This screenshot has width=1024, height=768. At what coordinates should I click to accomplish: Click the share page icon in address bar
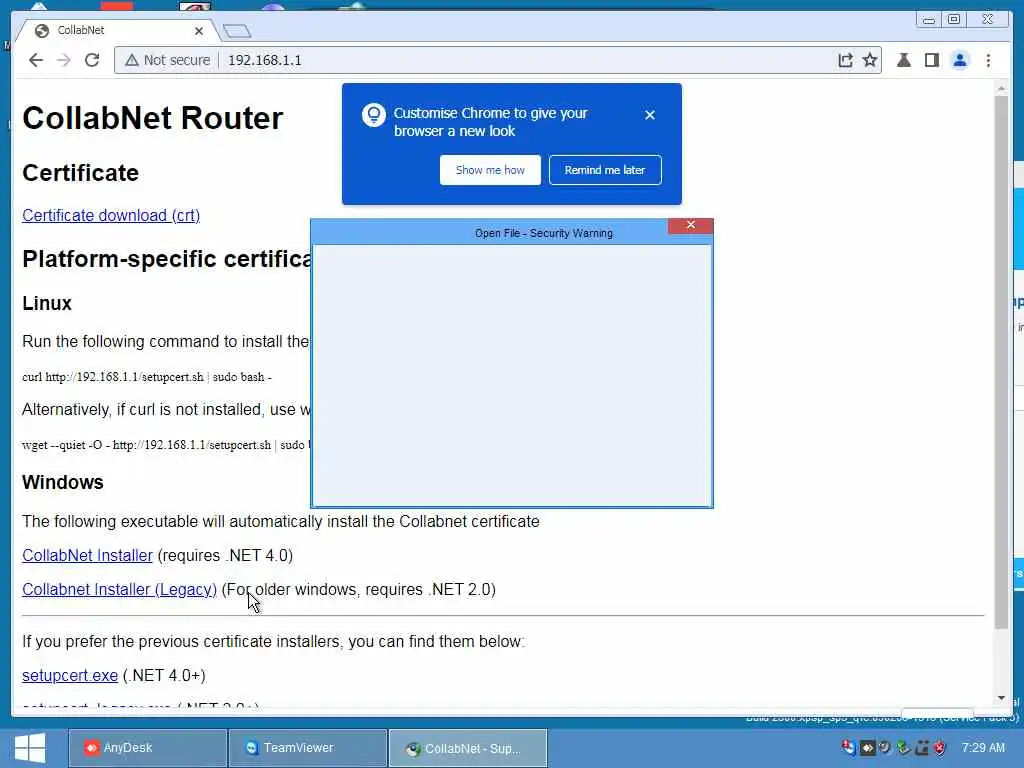click(x=845, y=60)
